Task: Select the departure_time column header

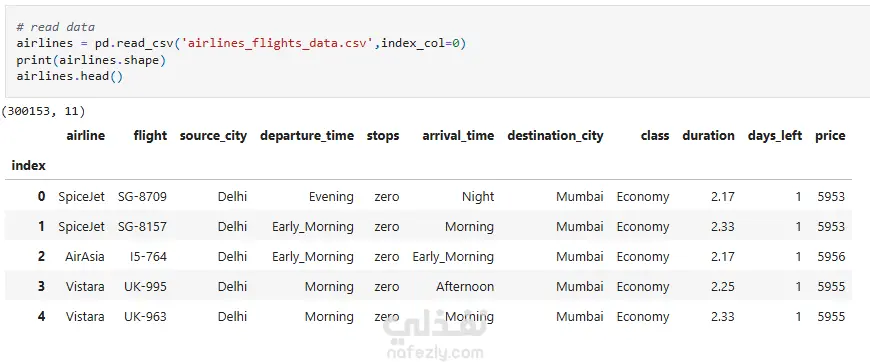Action: [x=307, y=136]
